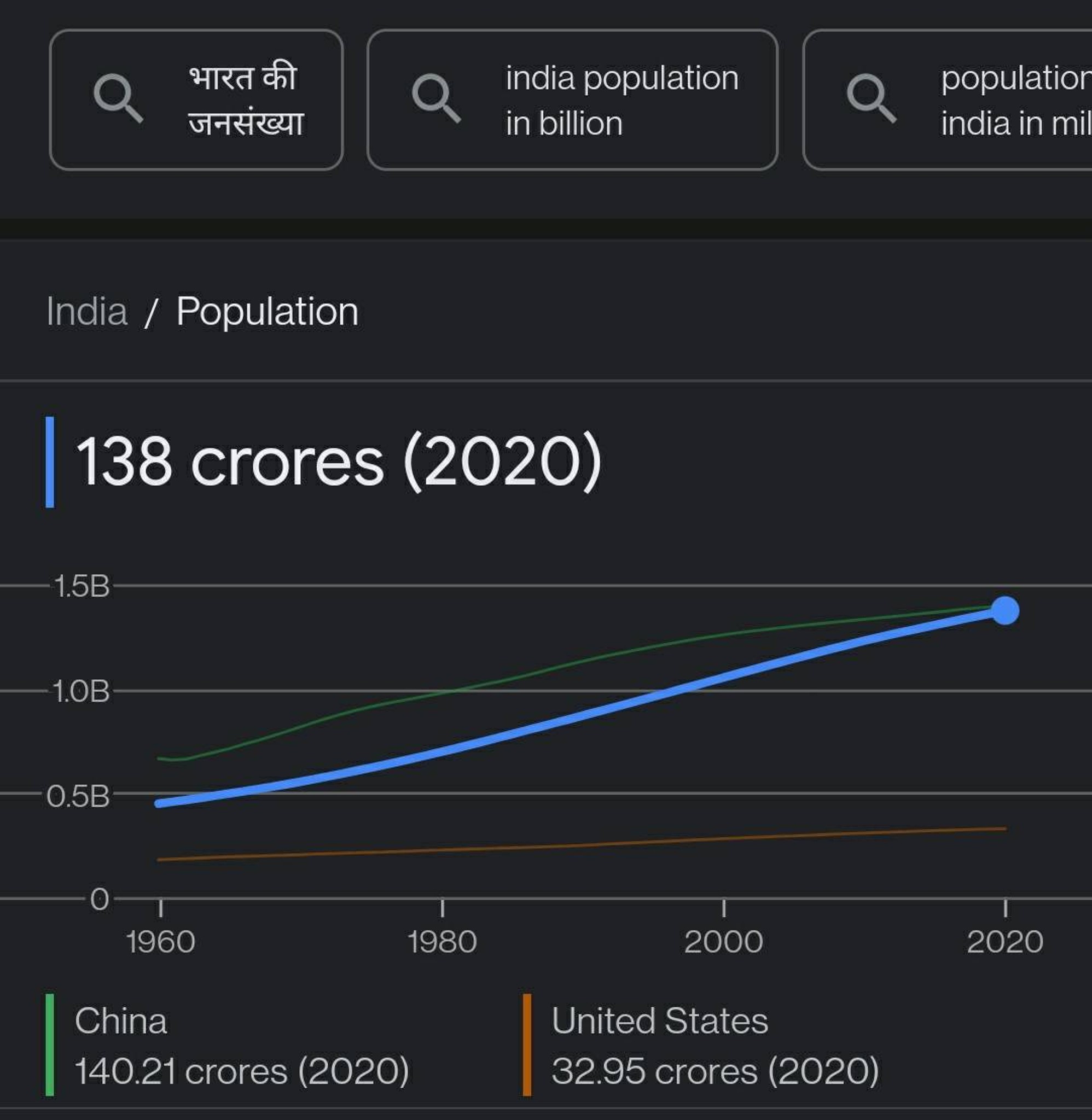Open the भारत की जनसंख्या suggestion

coord(197,100)
